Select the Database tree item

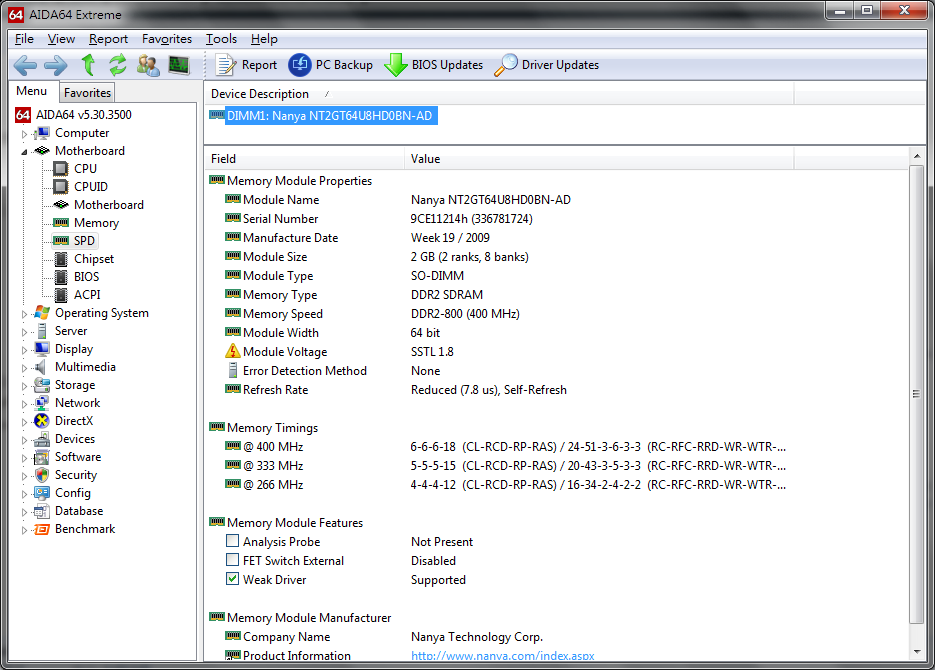pos(79,511)
